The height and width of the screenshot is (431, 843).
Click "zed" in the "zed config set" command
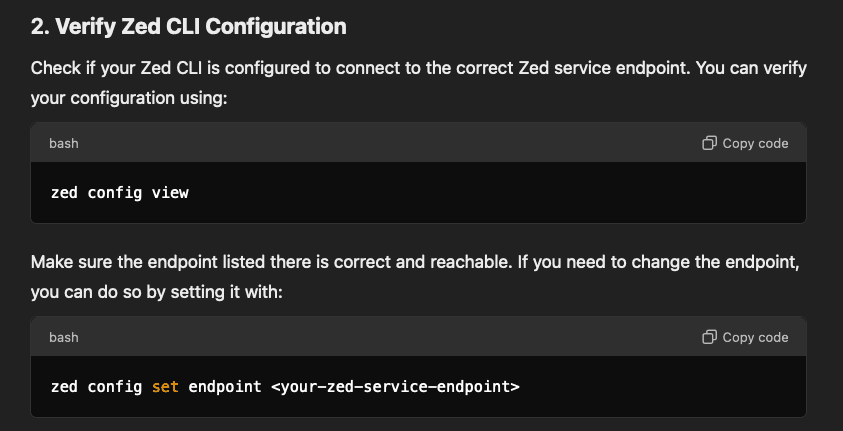pos(64,385)
